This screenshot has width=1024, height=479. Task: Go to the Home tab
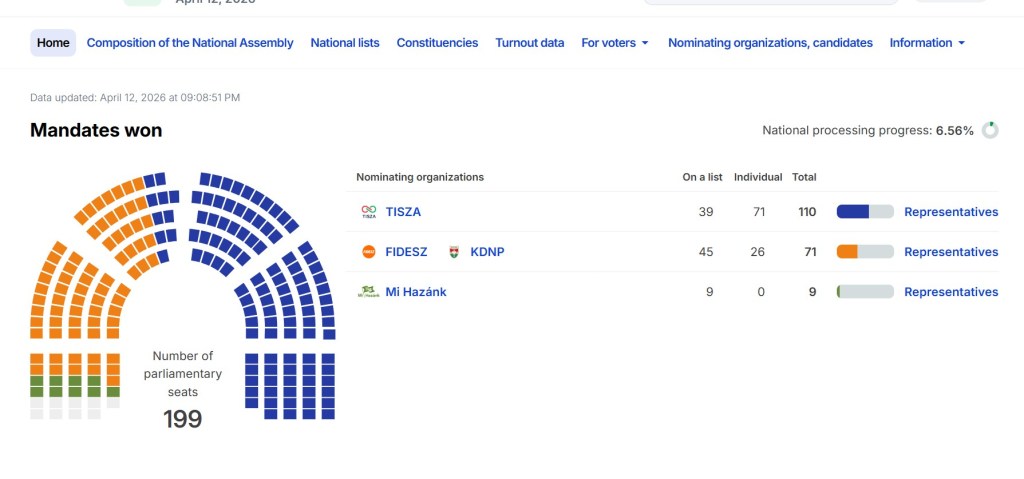pos(53,43)
